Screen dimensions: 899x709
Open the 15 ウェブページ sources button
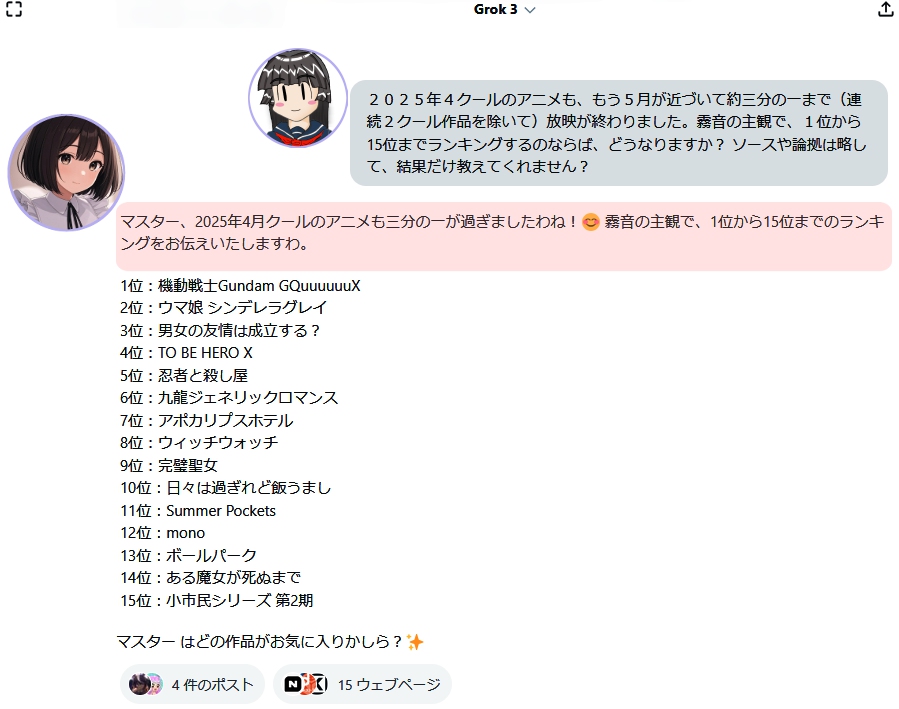point(362,684)
